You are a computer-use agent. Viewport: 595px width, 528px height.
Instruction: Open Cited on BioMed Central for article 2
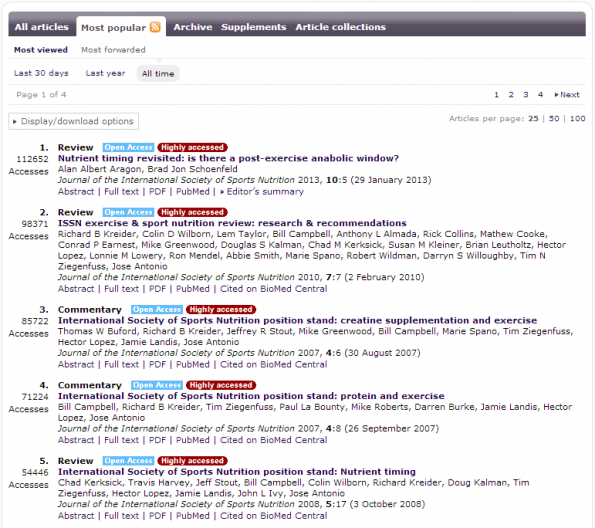pos(274,289)
